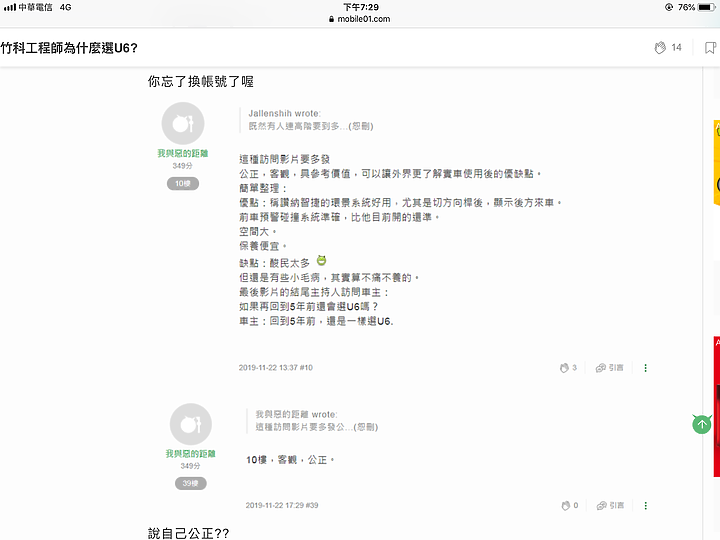Click the green emoji after 酸民太多
Image resolution: width=720 pixels, height=540 pixels.
(x=321, y=261)
